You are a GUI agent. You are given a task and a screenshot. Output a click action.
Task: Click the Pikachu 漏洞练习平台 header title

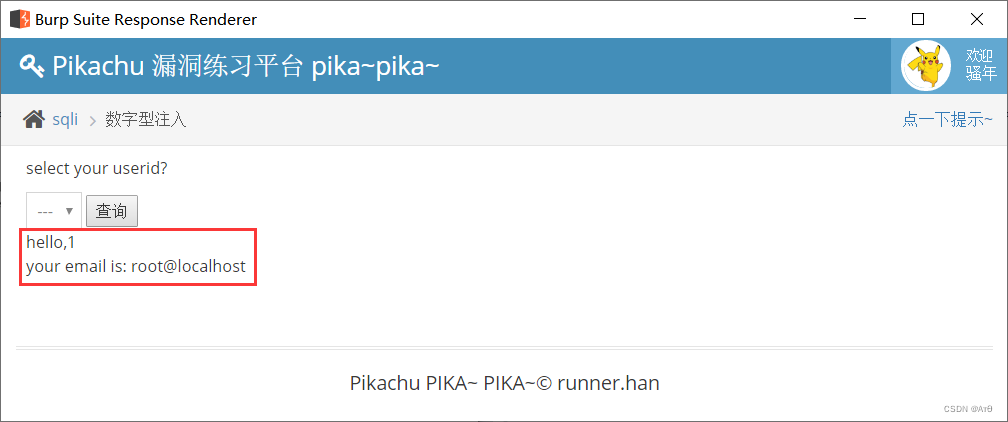(246, 66)
